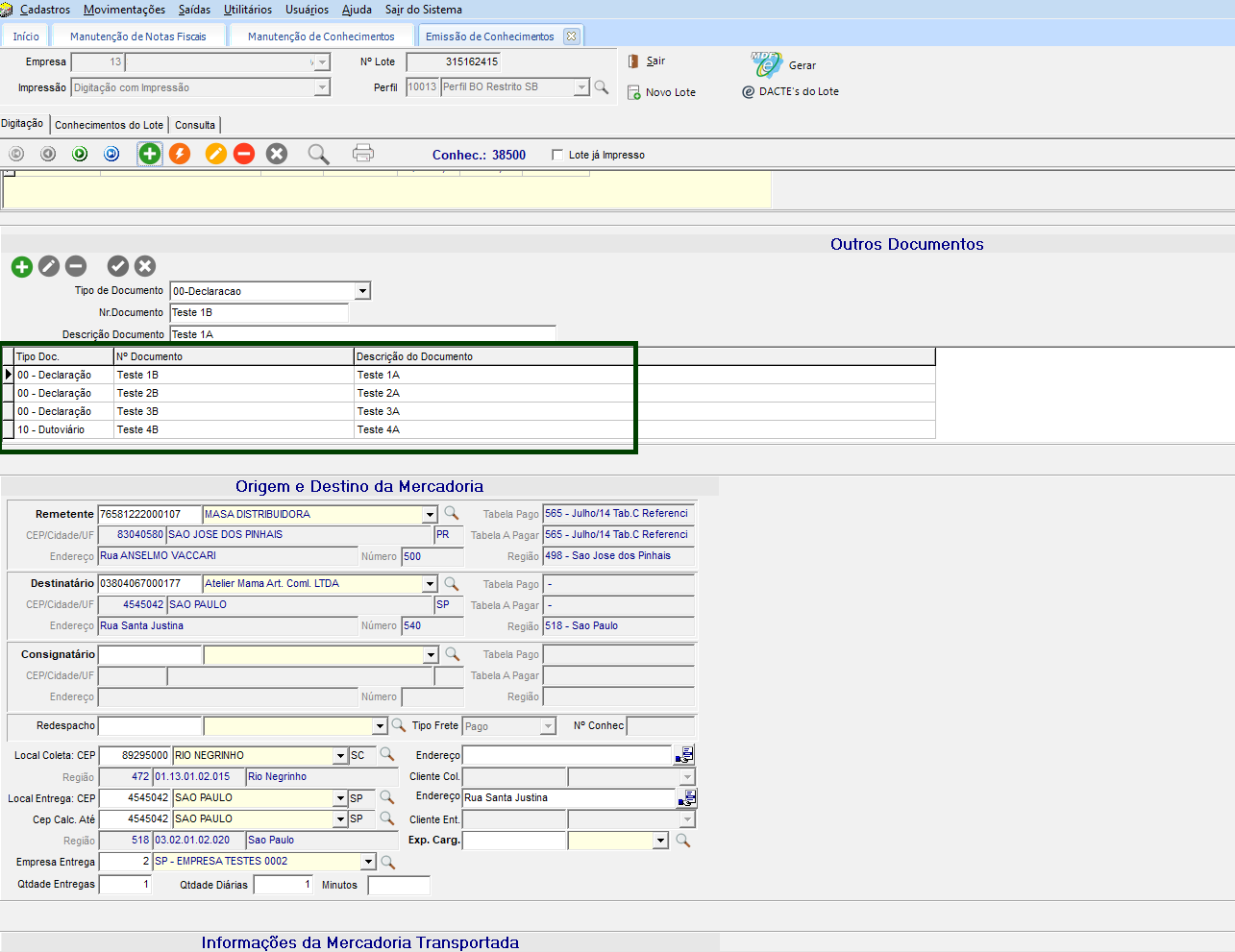Viewport: 1235px width, 952px height.
Task: Click the Gerar MDF-e icon
Action: pyautogui.click(x=767, y=64)
